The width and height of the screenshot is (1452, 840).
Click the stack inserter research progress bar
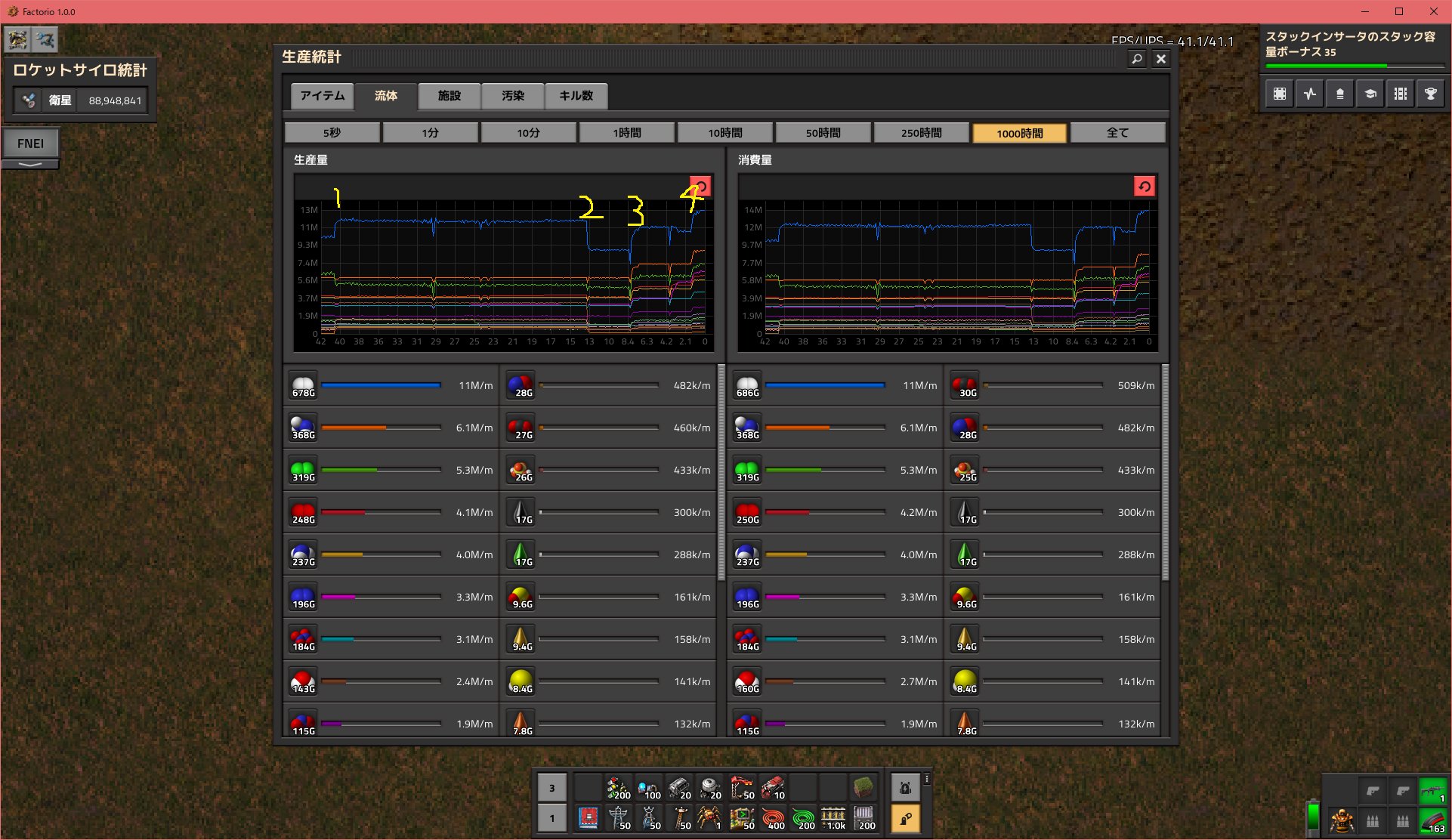(x=1355, y=66)
